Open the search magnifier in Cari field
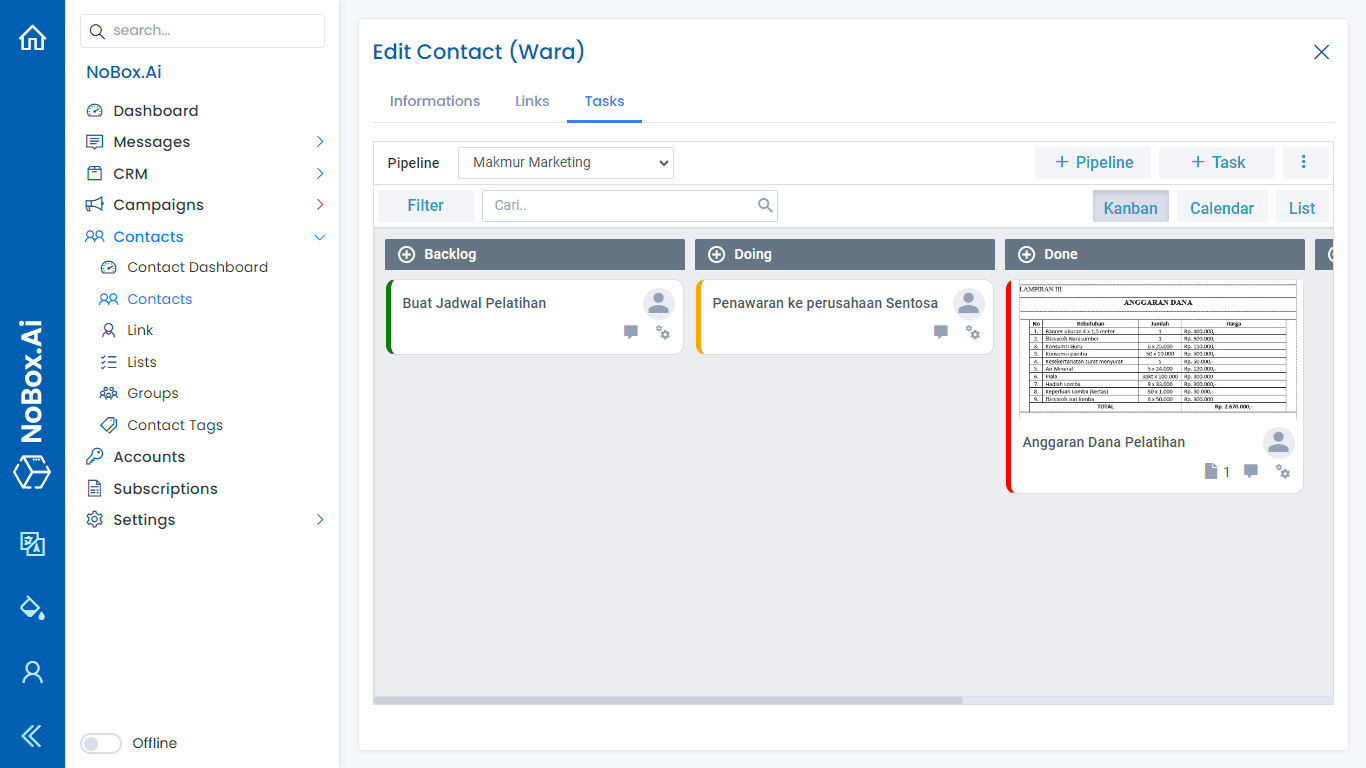The width and height of the screenshot is (1366, 768). point(765,205)
